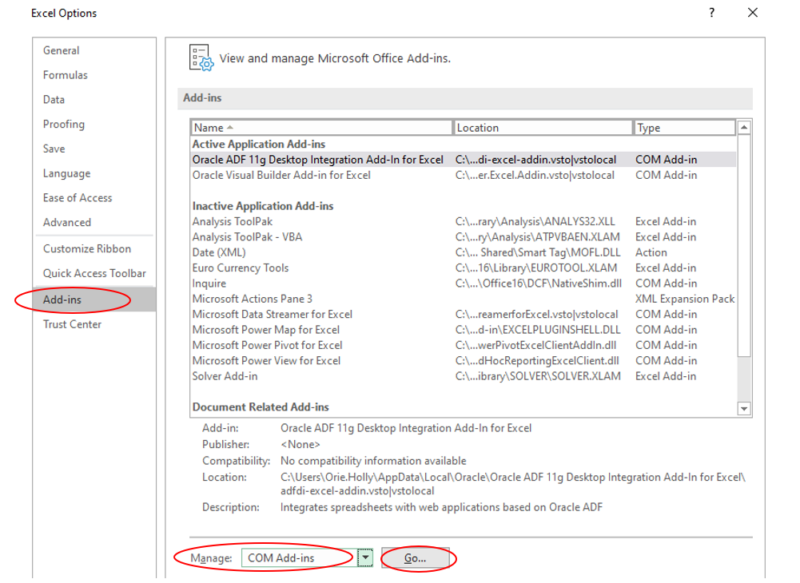Sort add-ins by Name column header
This screenshot has width=800, height=583.
pos(320,128)
